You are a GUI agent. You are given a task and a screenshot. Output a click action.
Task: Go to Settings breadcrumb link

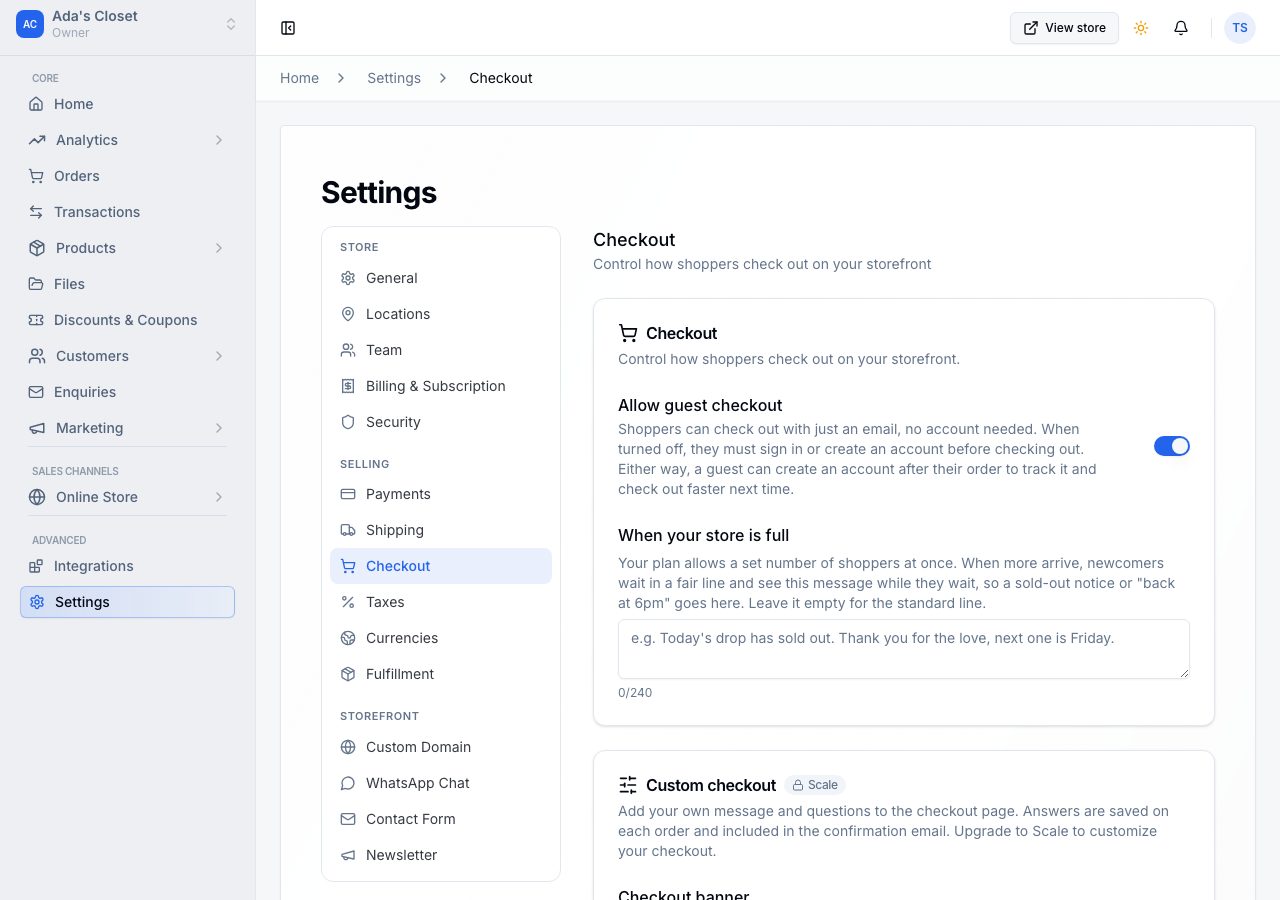click(x=394, y=78)
